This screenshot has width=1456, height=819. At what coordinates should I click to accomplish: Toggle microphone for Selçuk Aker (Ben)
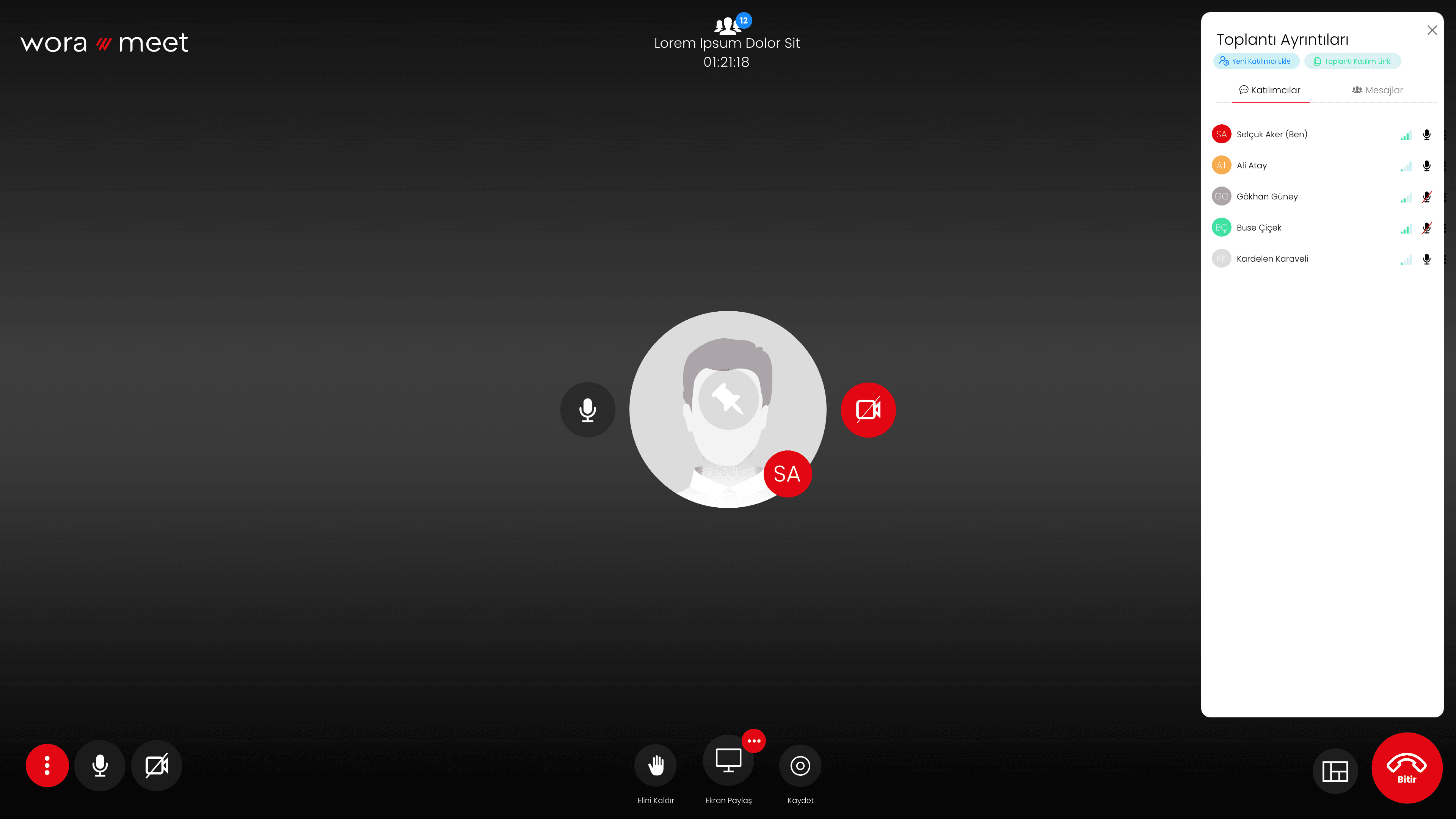point(1426,135)
